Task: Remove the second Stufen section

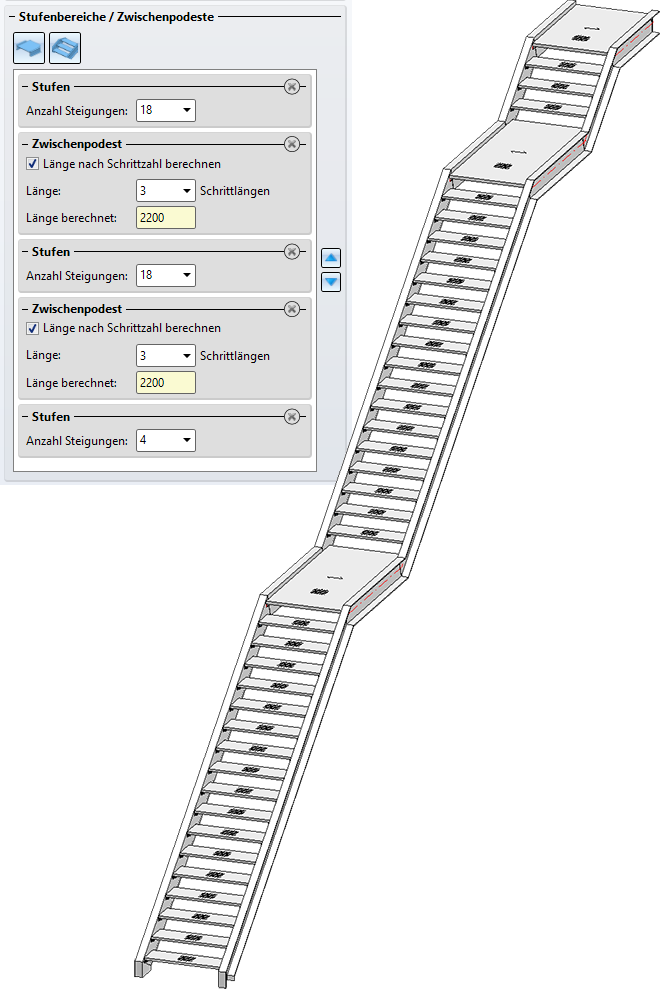Action: pyautogui.click(x=292, y=252)
